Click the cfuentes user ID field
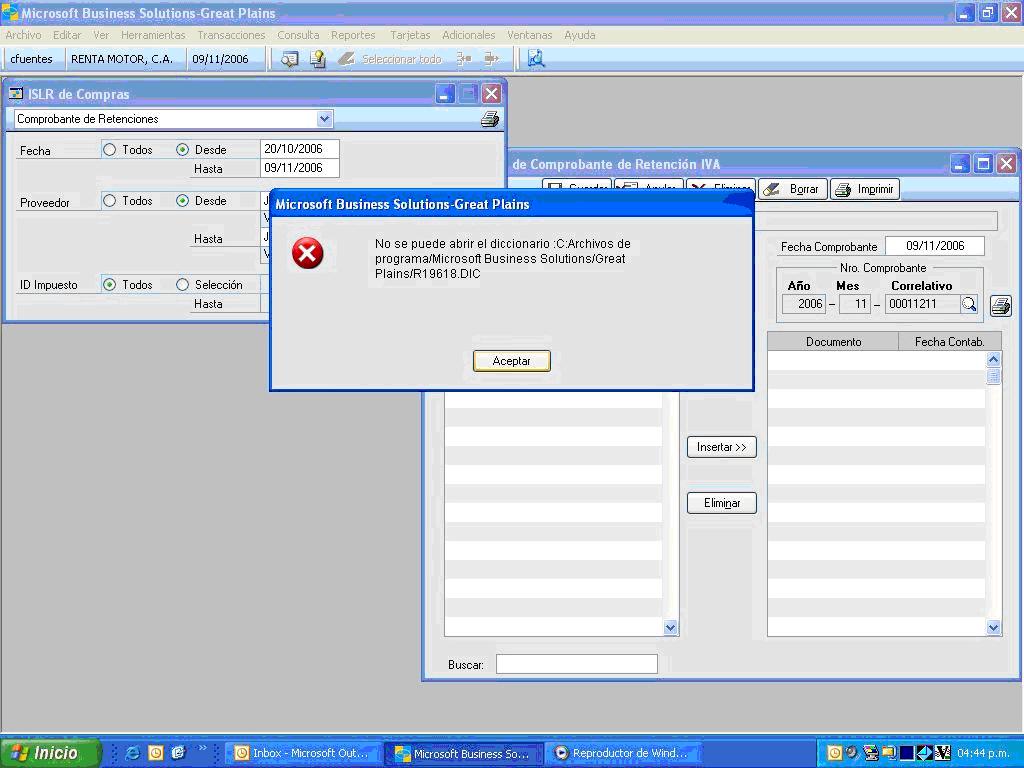 [x=35, y=59]
